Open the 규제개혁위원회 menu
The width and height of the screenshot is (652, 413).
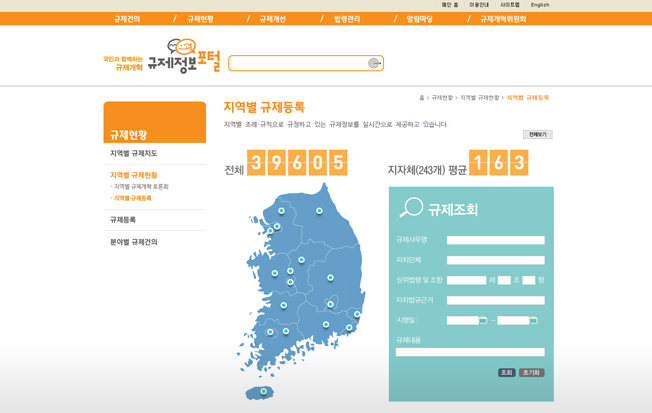coord(503,19)
